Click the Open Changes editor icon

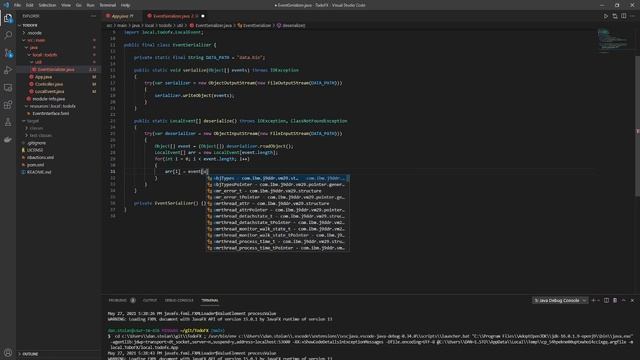click(x=615, y=16)
